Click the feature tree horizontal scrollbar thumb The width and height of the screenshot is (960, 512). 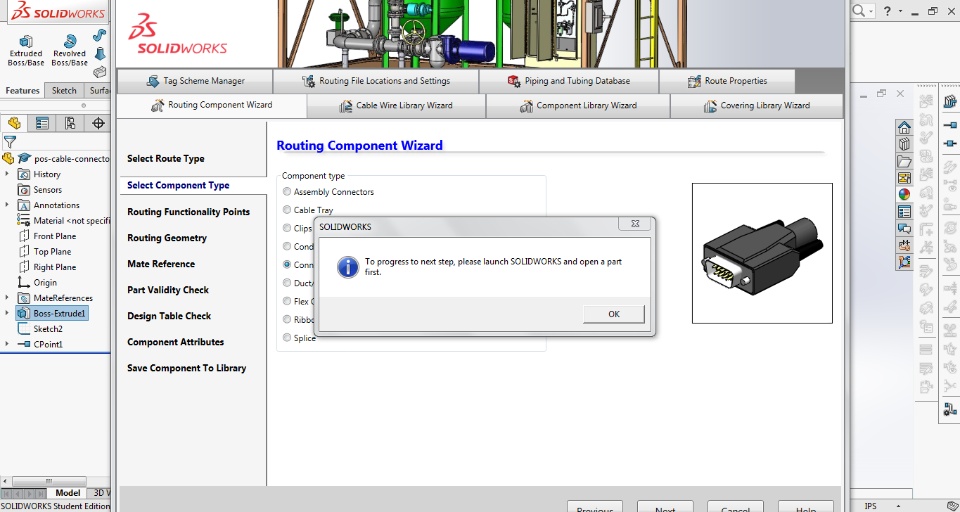point(49,481)
